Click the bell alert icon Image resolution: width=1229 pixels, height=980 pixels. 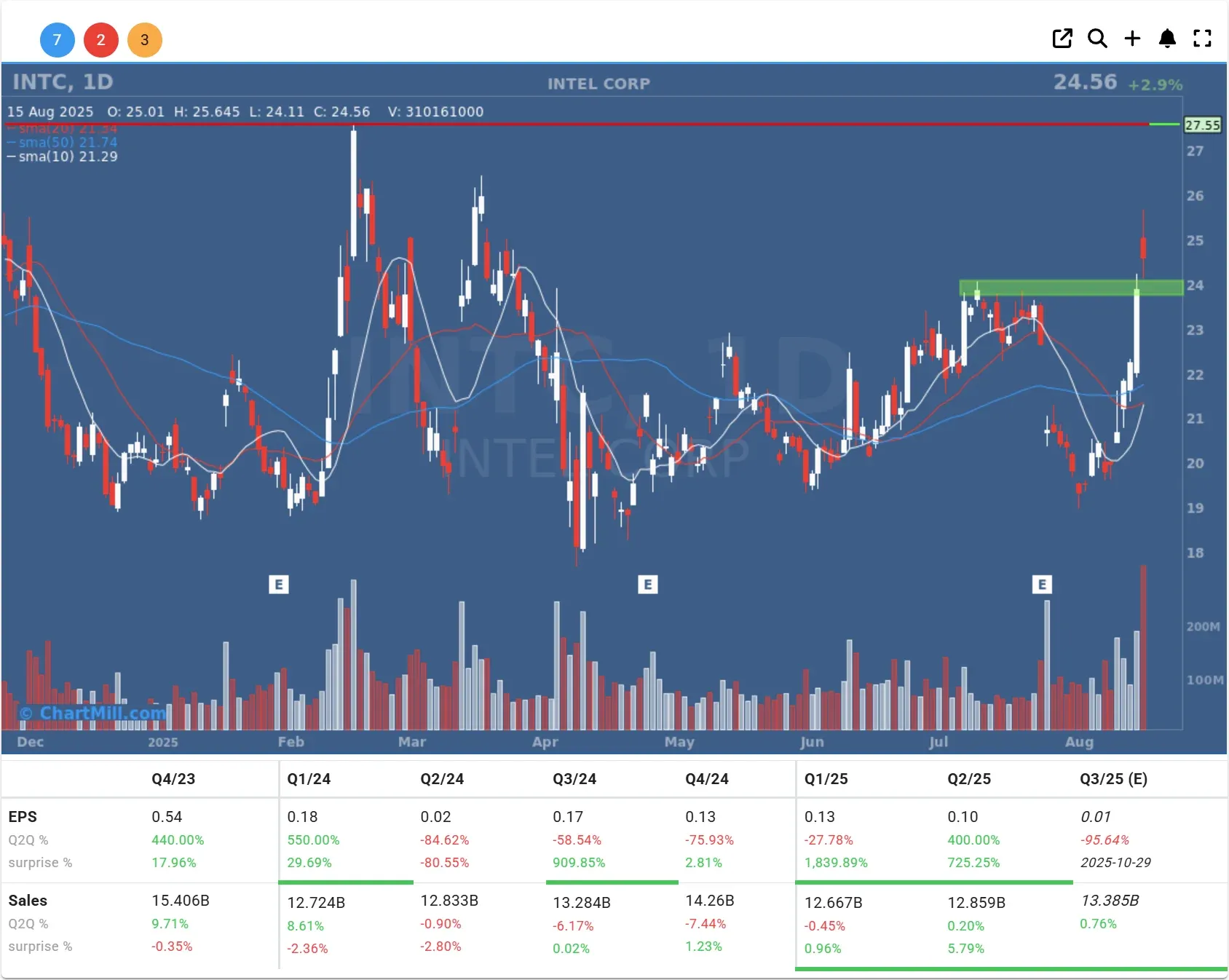1167,39
